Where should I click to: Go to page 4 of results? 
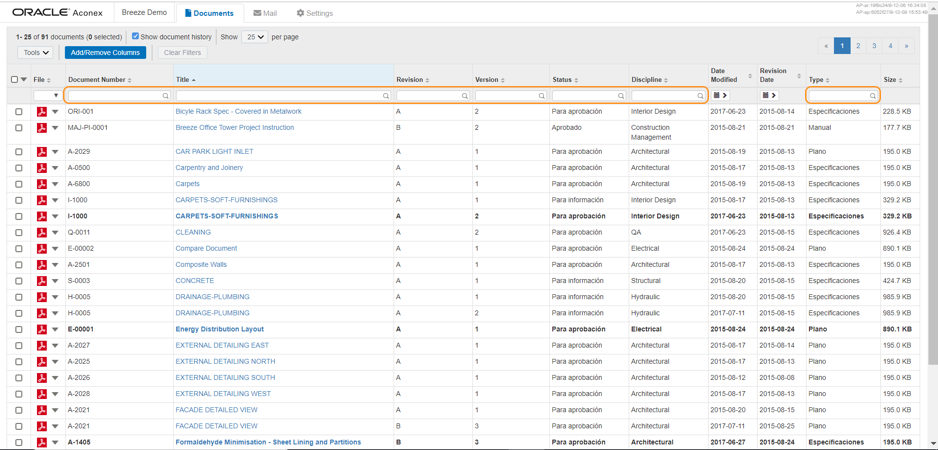click(890, 45)
